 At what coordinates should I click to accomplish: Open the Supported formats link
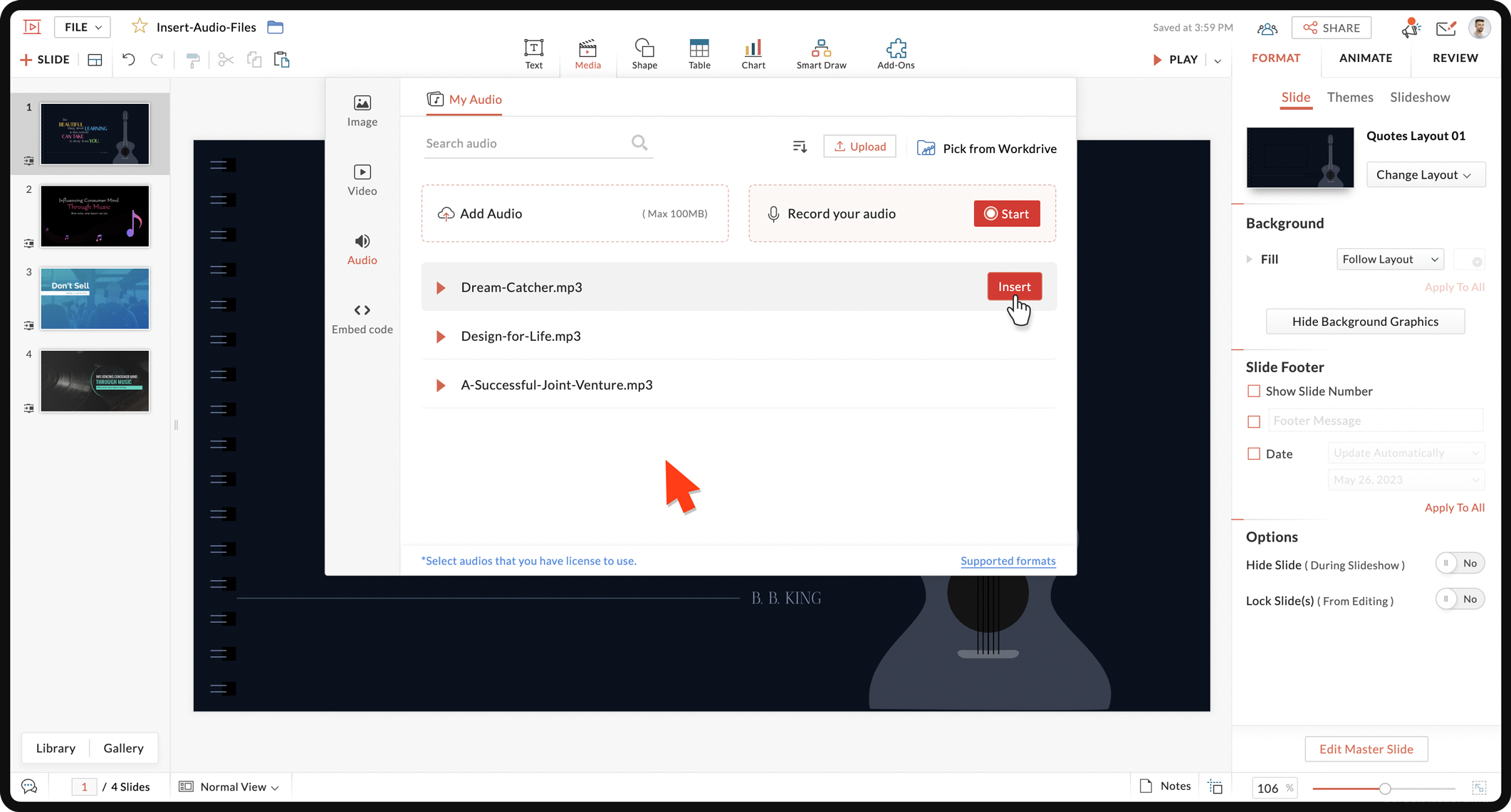point(1008,561)
